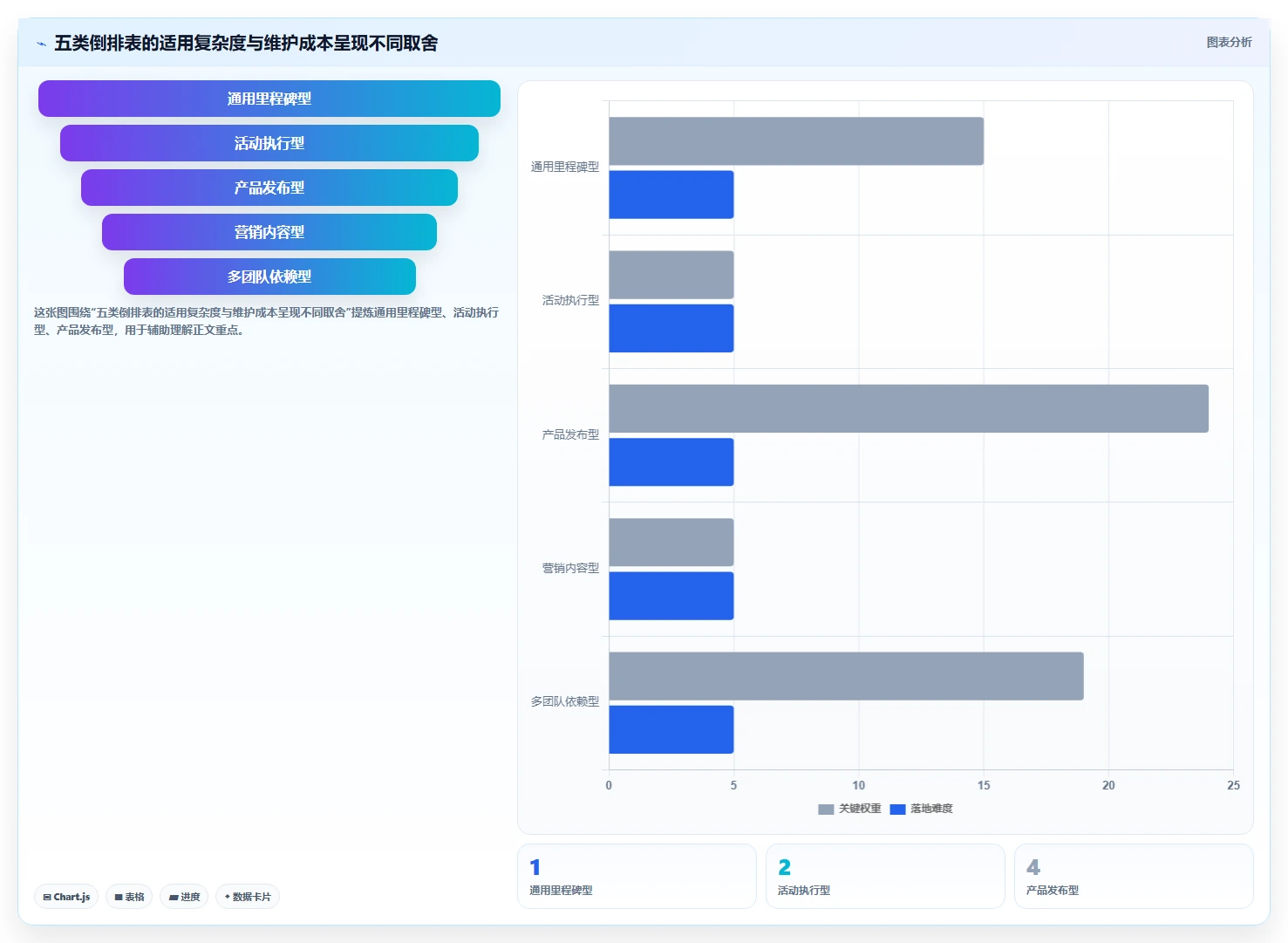Open data card 4 产品发布型
1288x943 pixels.
click(1134, 876)
